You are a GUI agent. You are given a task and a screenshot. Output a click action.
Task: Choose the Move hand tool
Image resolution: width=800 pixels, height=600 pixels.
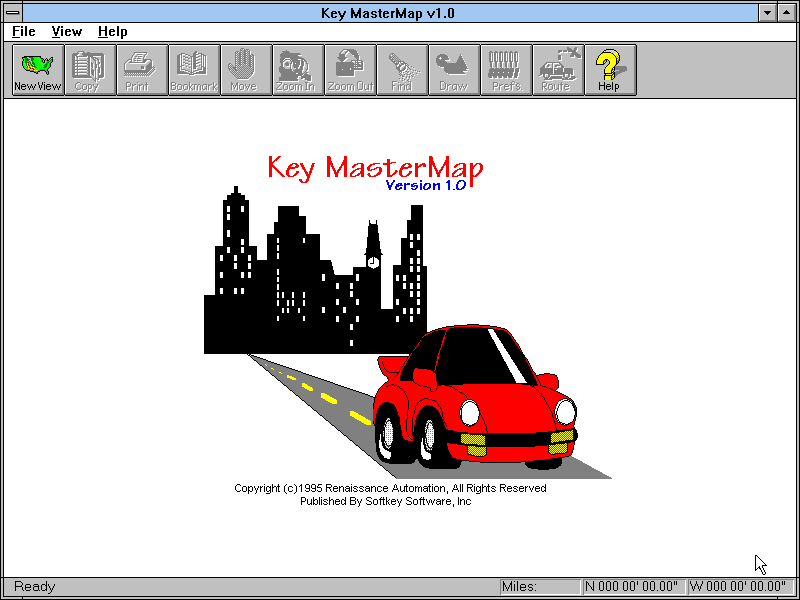[x=246, y=70]
